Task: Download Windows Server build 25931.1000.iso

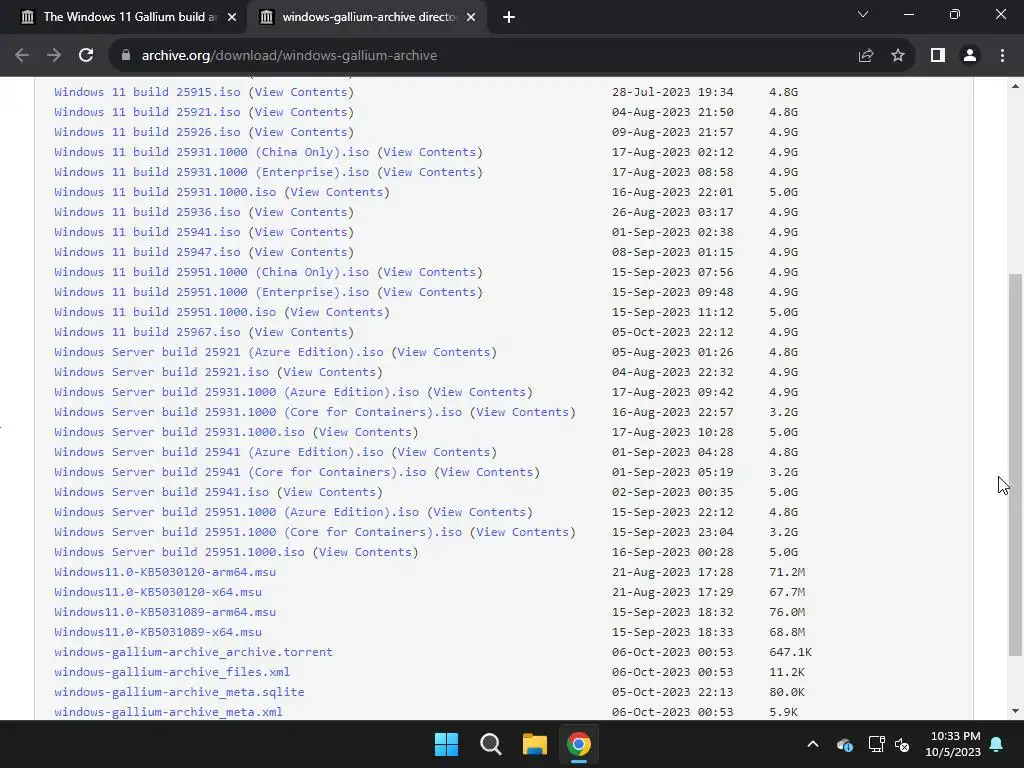Action: [180, 432]
